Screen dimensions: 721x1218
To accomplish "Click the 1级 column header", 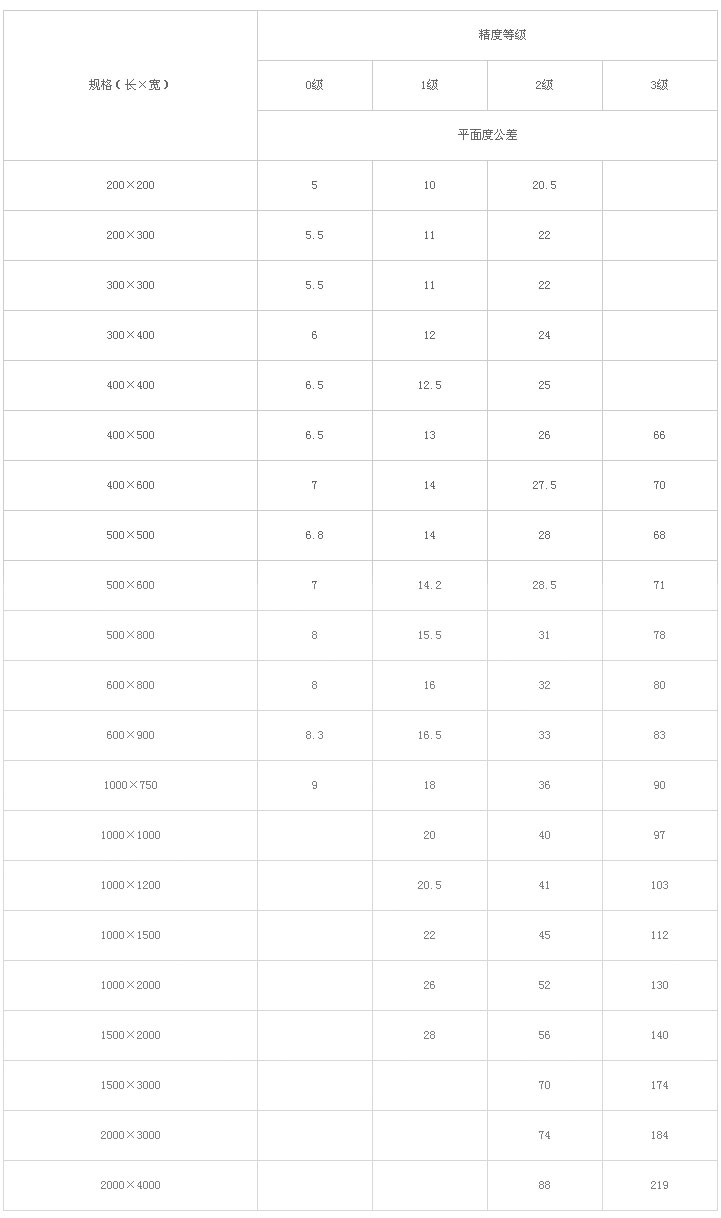I will 430,85.
